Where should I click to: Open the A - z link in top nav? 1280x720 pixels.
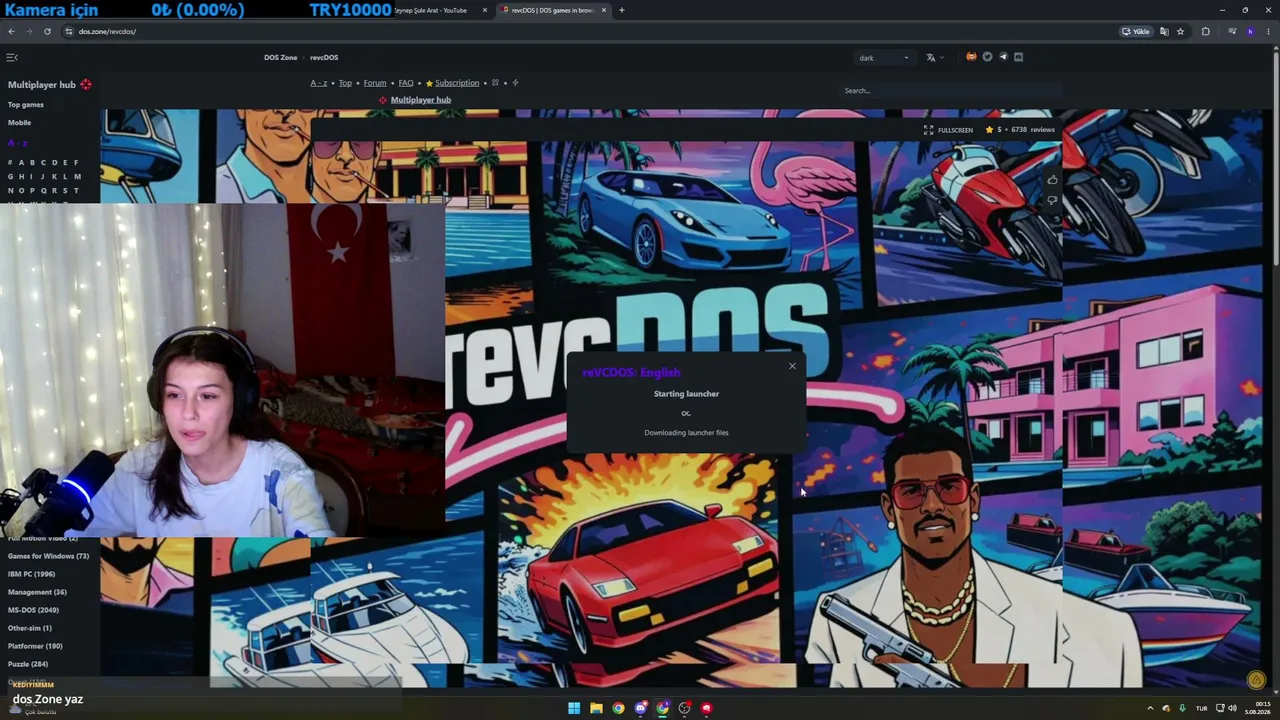tap(318, 83)
